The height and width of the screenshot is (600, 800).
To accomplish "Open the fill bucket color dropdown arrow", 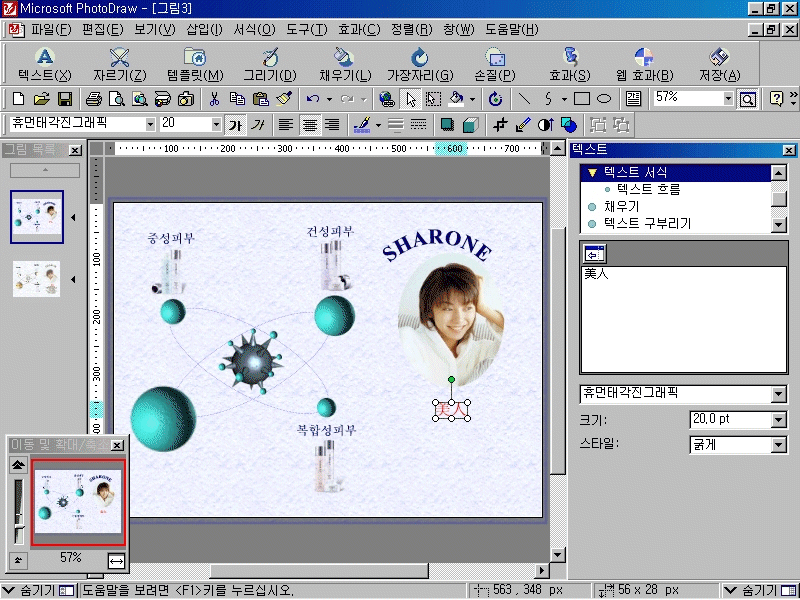I will click(x=472, y=98).
